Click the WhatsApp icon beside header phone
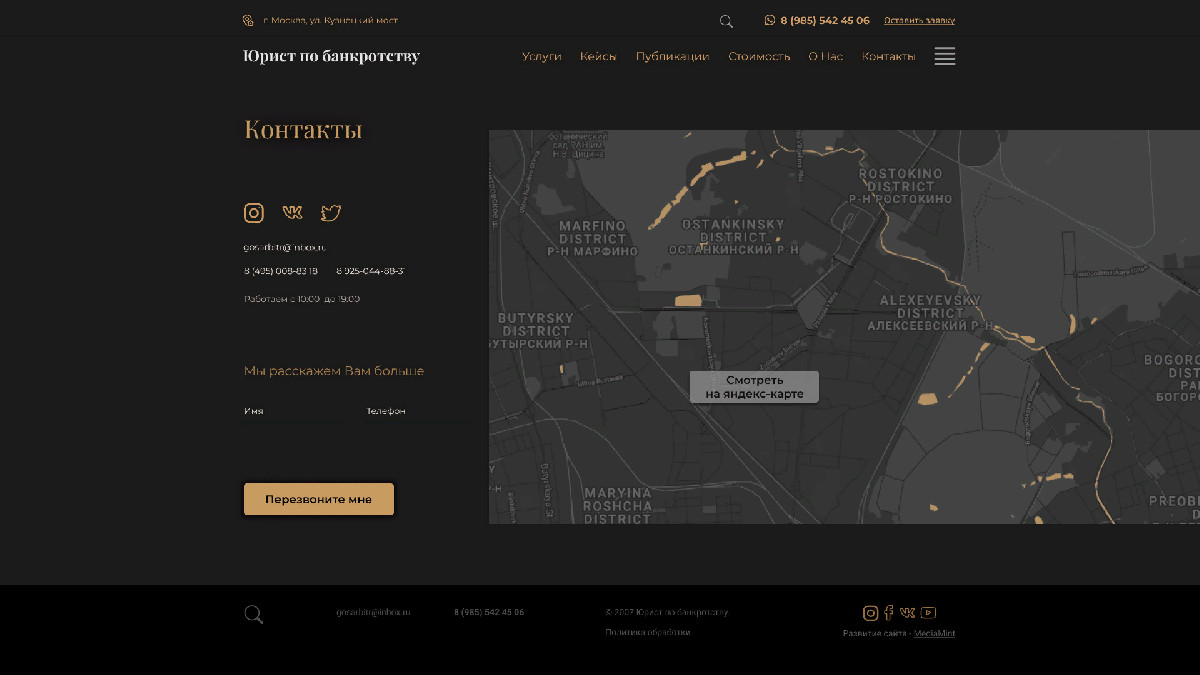The height and width of the screenshot is (675, 1200). (770, 20)
